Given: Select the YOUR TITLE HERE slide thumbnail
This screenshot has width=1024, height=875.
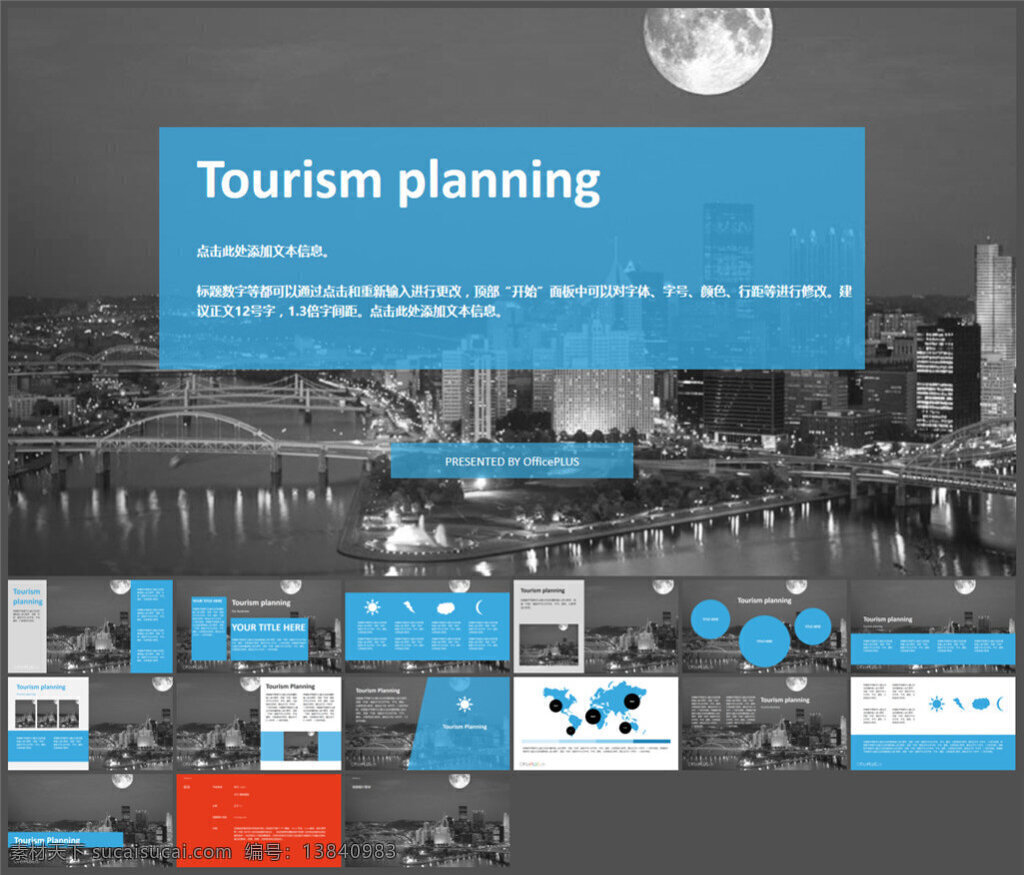Looking at the screenshot, I should (259, 626).
